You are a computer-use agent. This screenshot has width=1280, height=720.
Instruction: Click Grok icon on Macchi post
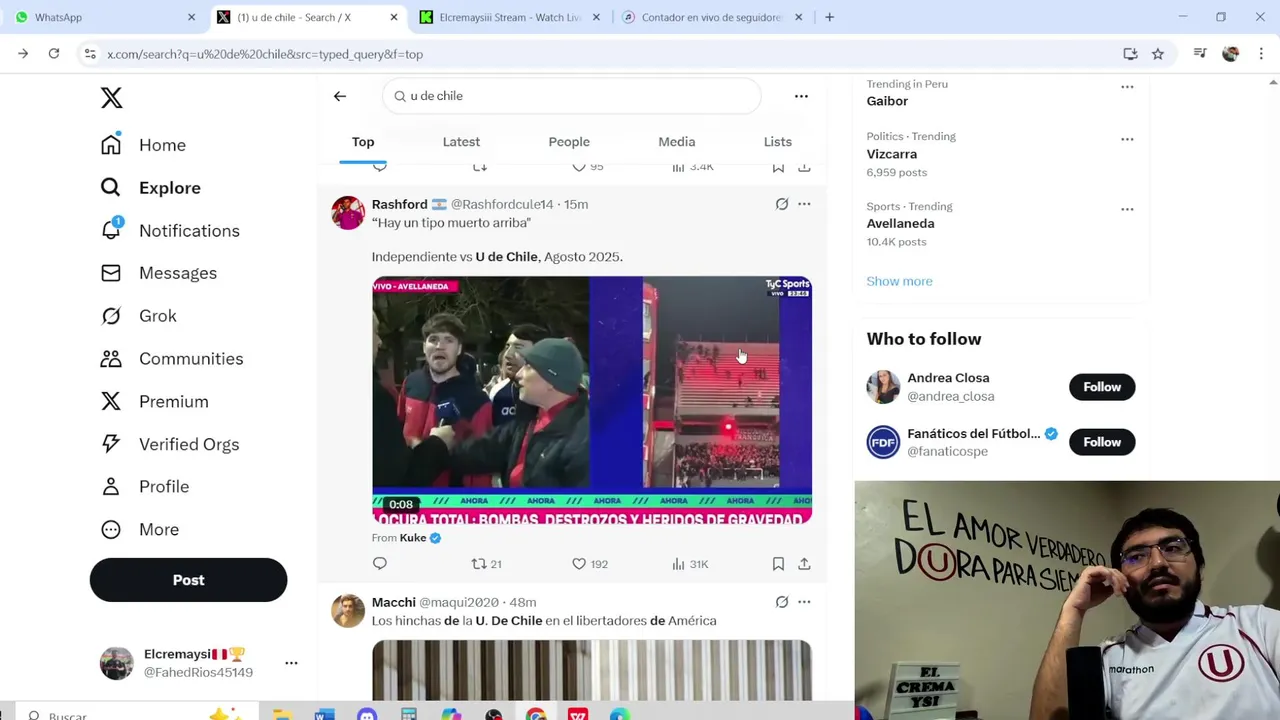[x=782, y=602]
